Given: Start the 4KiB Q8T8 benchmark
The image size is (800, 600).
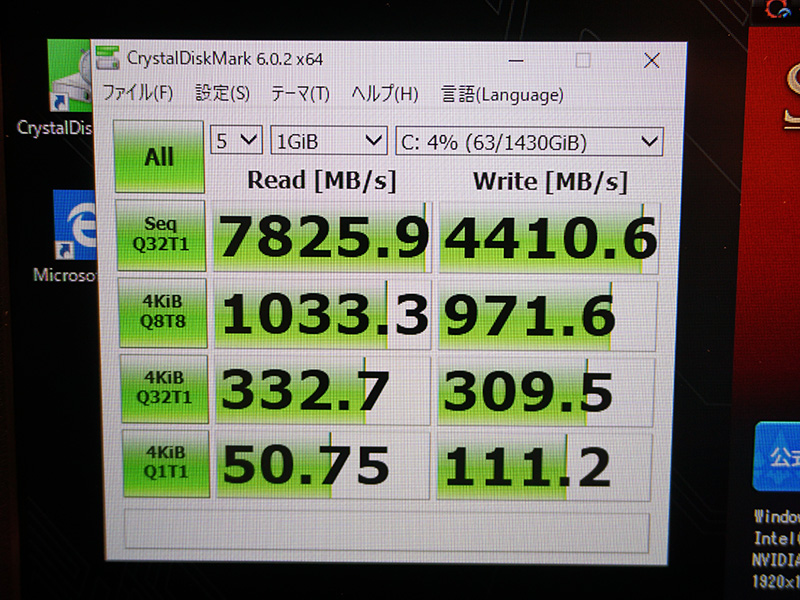Looking at the screenshot, I should (163, 312).
